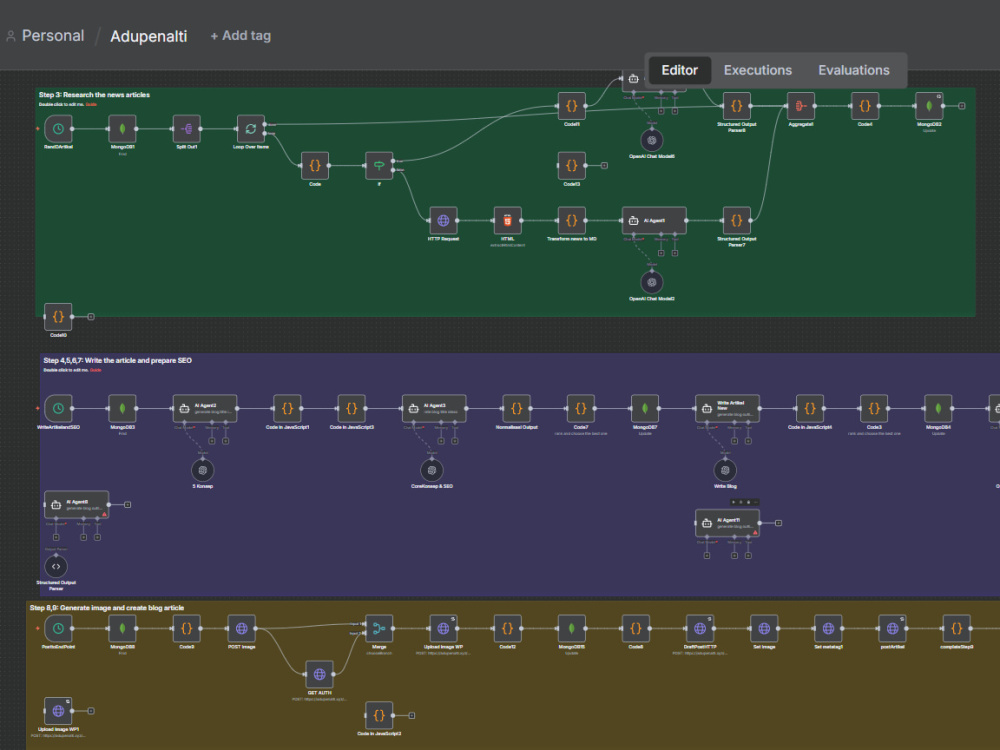Select the HTTP Request node
This screenshot has width=1000, height=750.
tap(443, 221)
